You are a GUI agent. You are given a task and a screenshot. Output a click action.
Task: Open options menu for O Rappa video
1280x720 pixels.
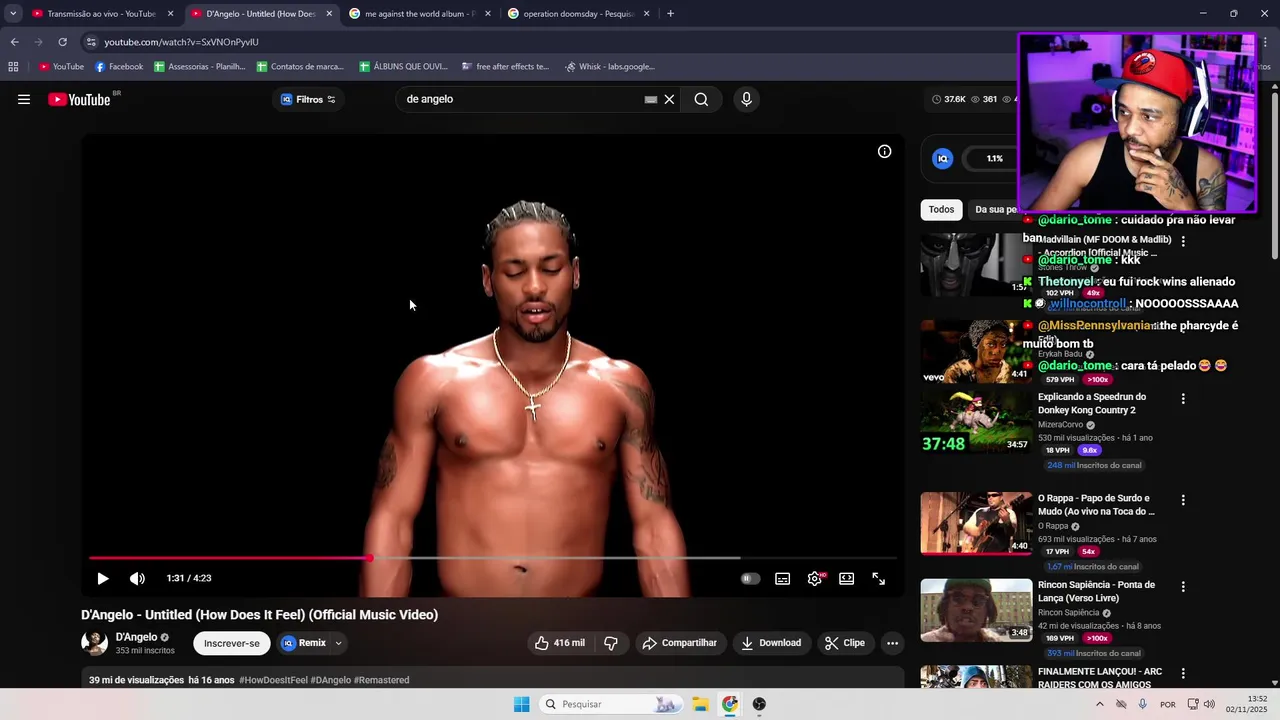tap(1183, 500)
